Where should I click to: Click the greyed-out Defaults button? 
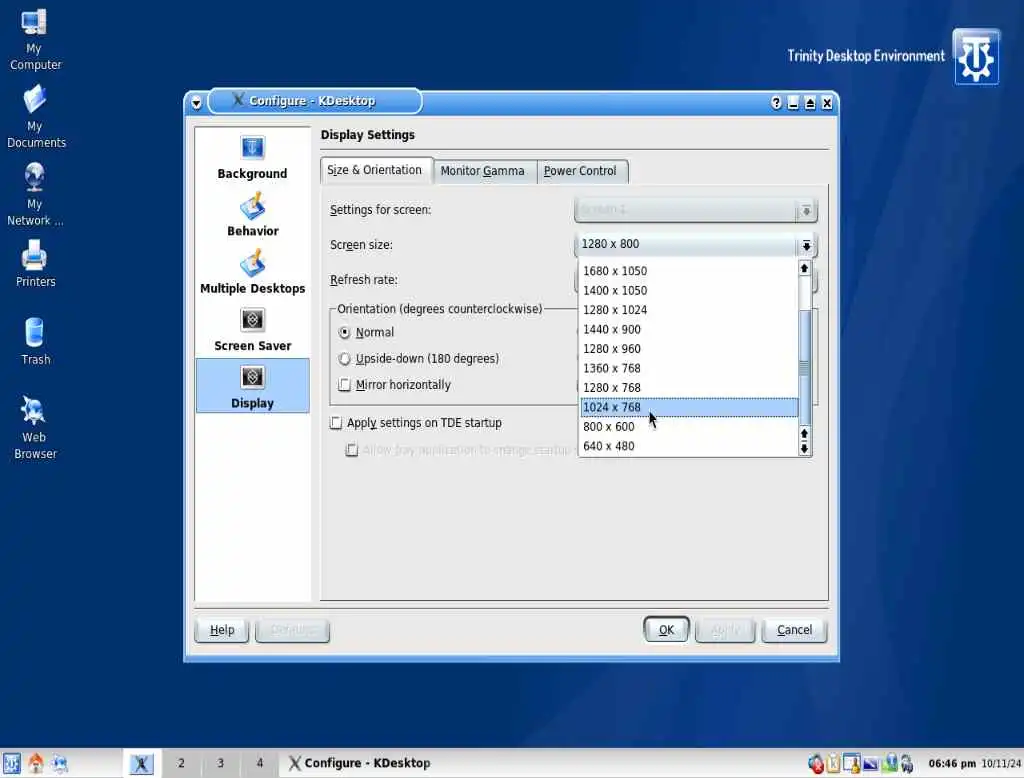(292, 630)
